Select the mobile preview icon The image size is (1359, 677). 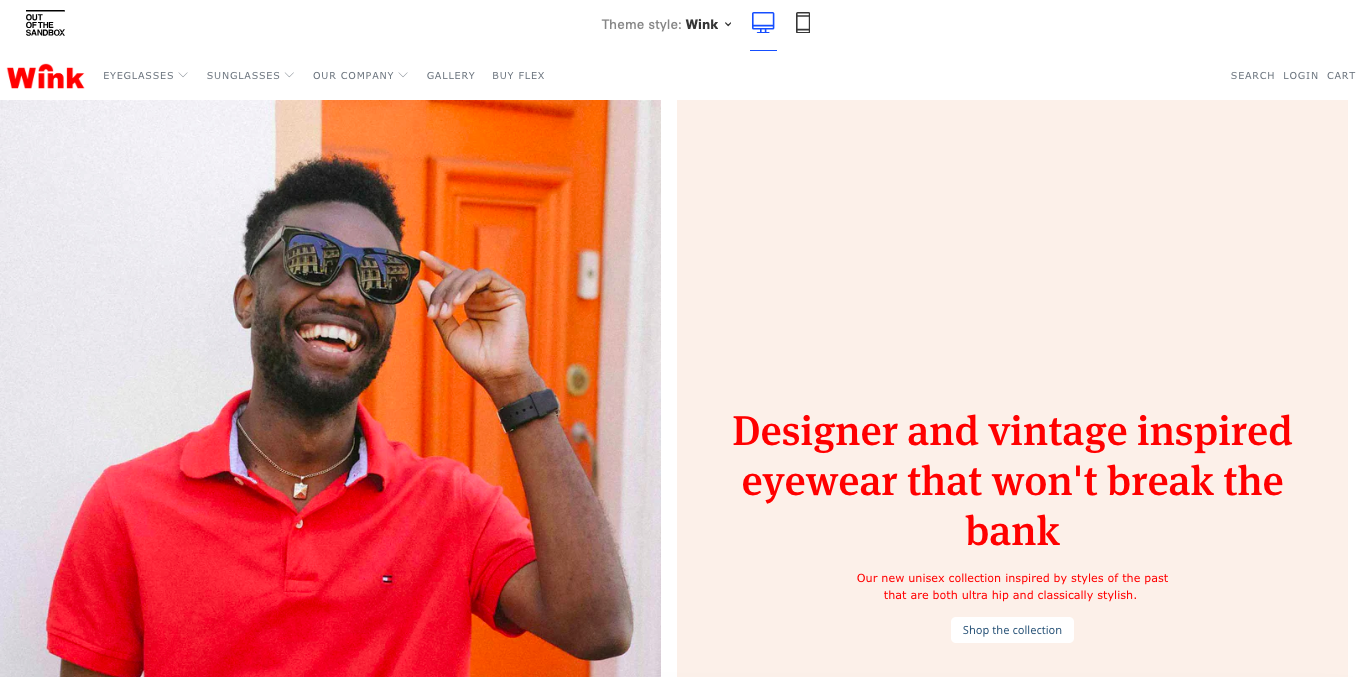(x=803, y=21)
